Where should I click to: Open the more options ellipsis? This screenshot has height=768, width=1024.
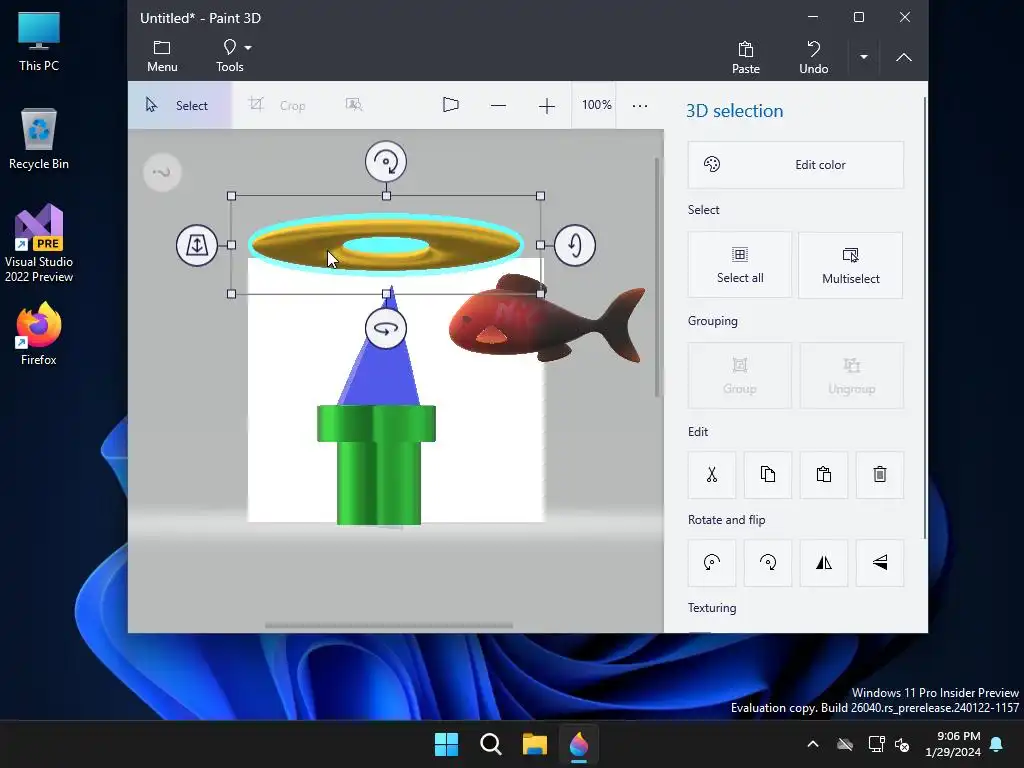coord(640,106)
